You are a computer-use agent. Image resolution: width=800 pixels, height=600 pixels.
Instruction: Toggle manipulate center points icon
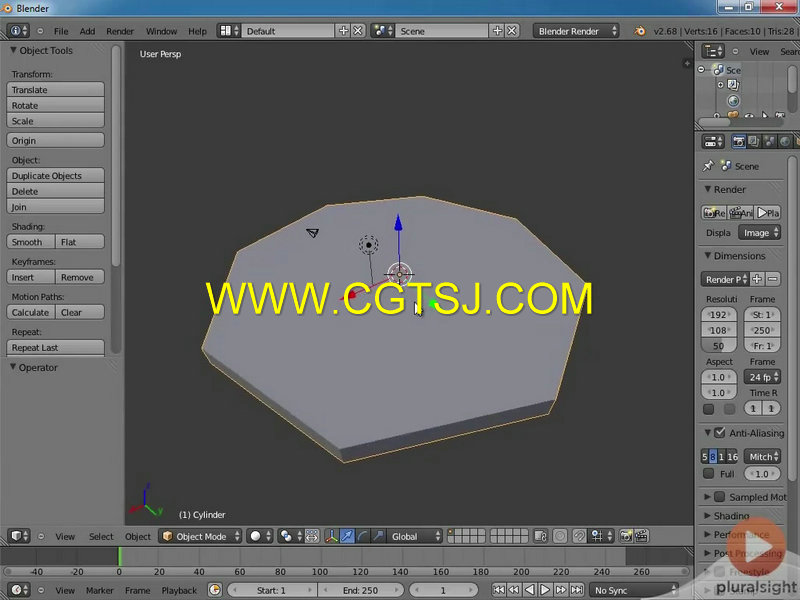312,536
